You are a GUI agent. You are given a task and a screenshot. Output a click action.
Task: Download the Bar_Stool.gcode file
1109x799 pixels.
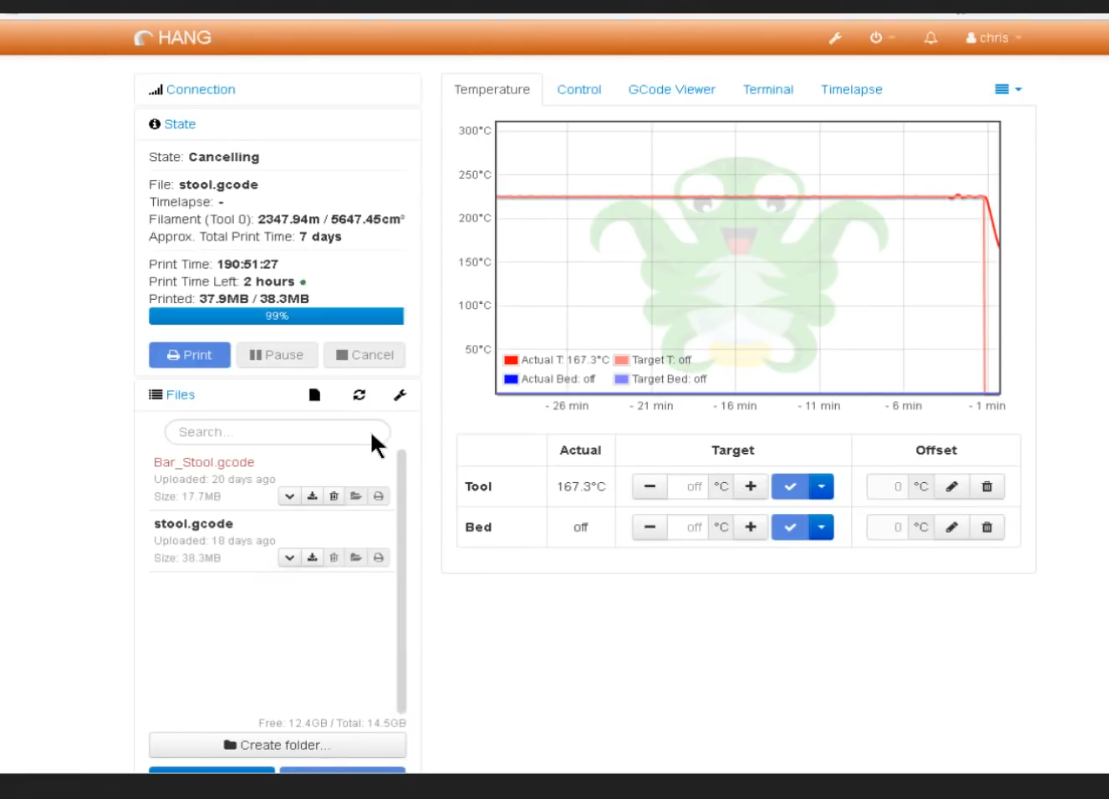pos(312,496)
